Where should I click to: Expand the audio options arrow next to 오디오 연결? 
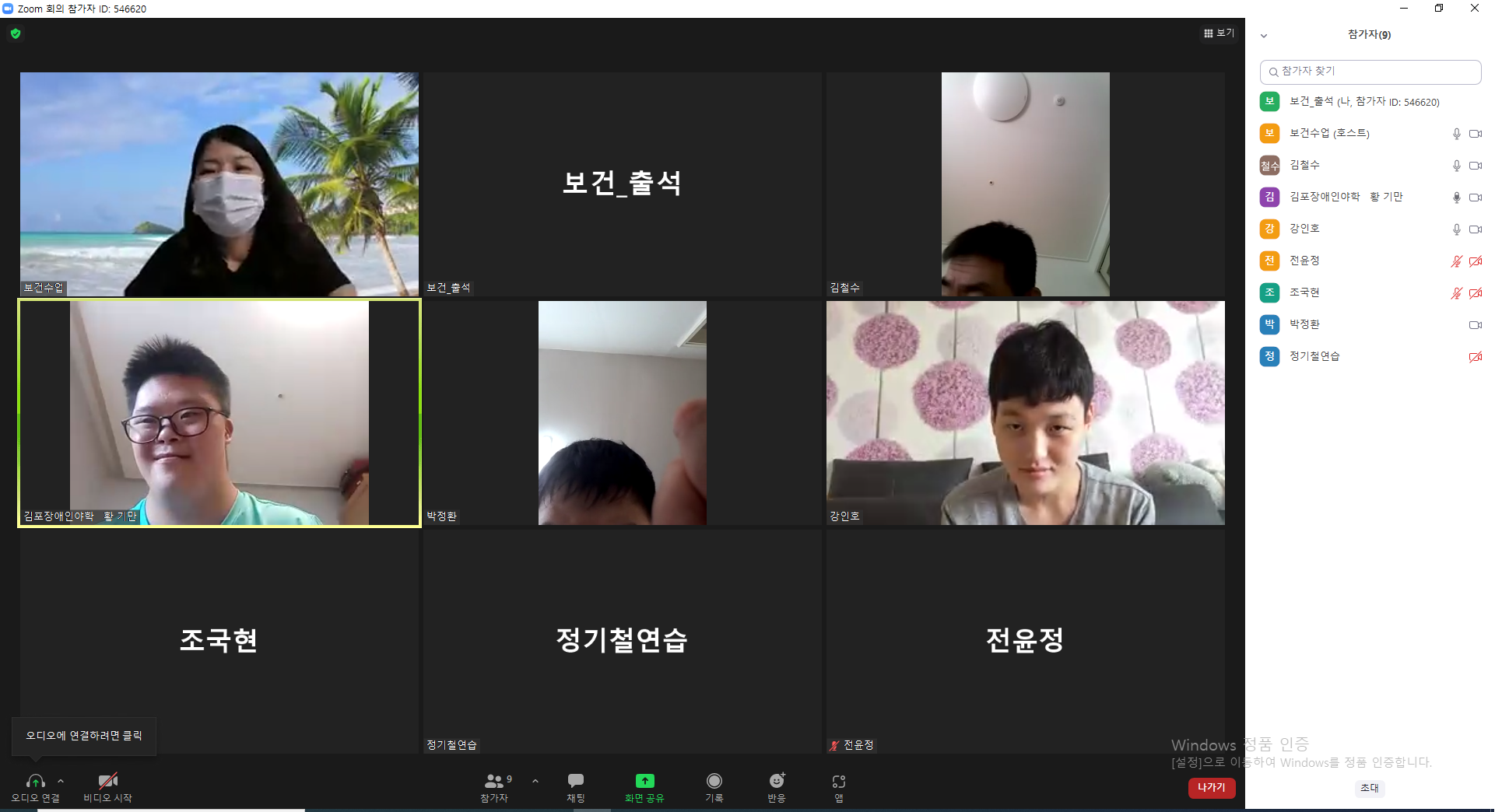[x=61, y=781]
